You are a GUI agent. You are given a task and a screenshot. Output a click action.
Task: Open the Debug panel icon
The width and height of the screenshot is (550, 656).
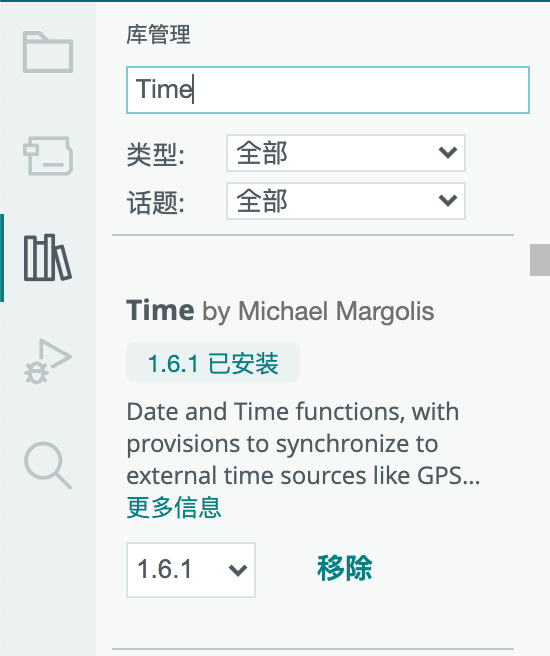(x=48, y=361)
